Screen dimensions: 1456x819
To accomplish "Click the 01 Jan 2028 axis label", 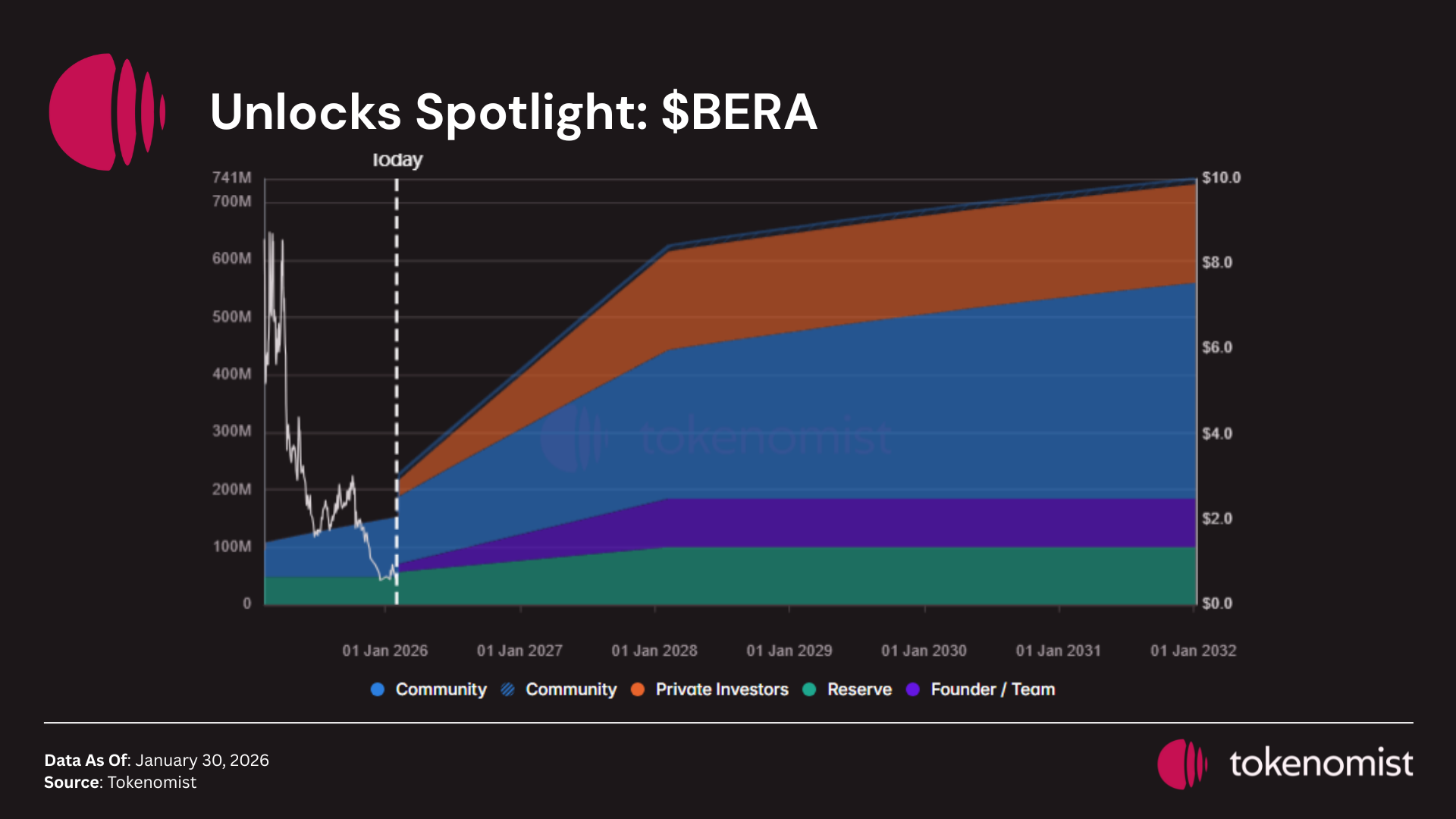I will pyautogui.click(x=654, y=651).
